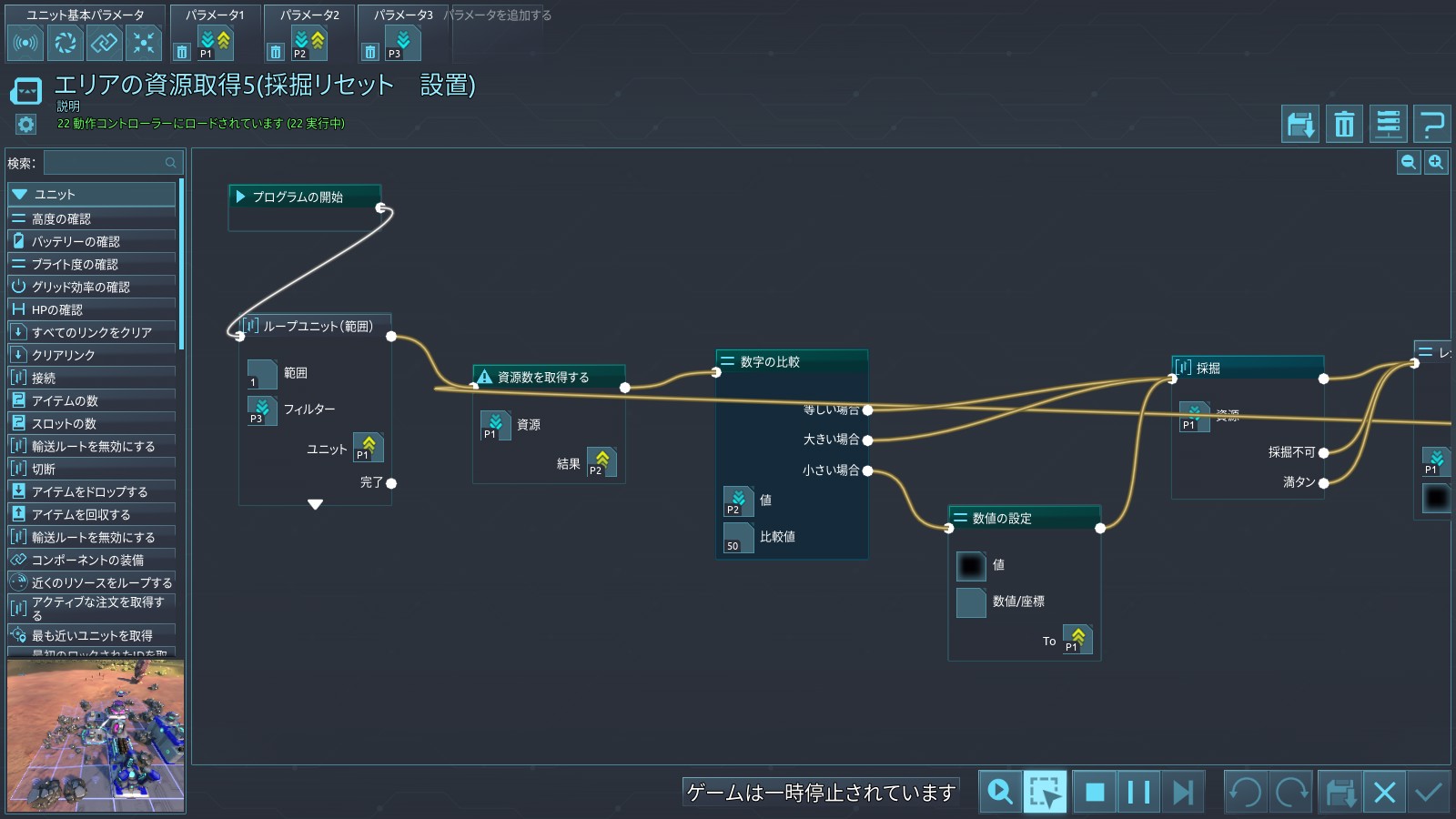Click the top-right trash icon to delete behavior

point(1344,124)
